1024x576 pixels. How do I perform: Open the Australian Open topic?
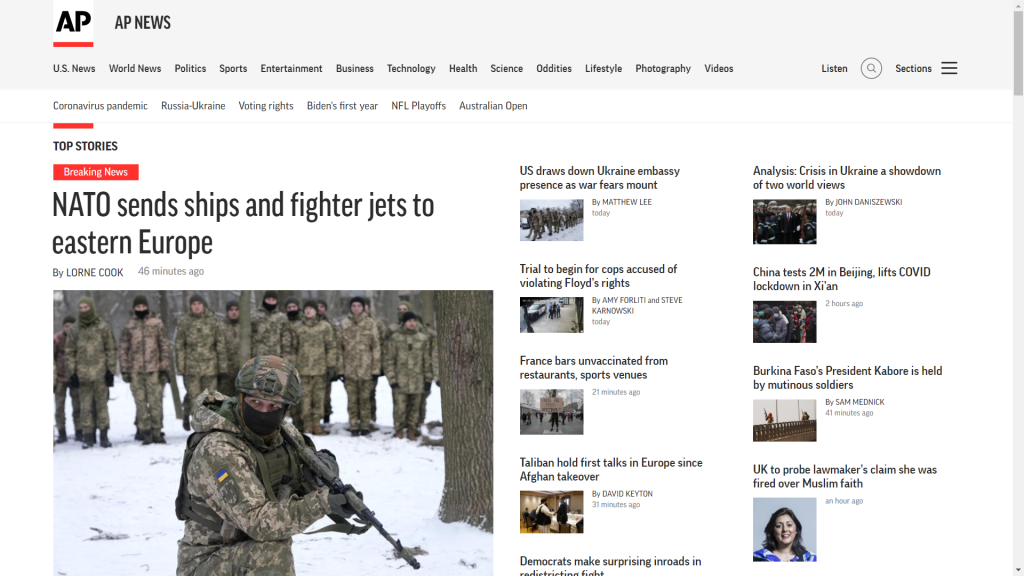point(493,105)
